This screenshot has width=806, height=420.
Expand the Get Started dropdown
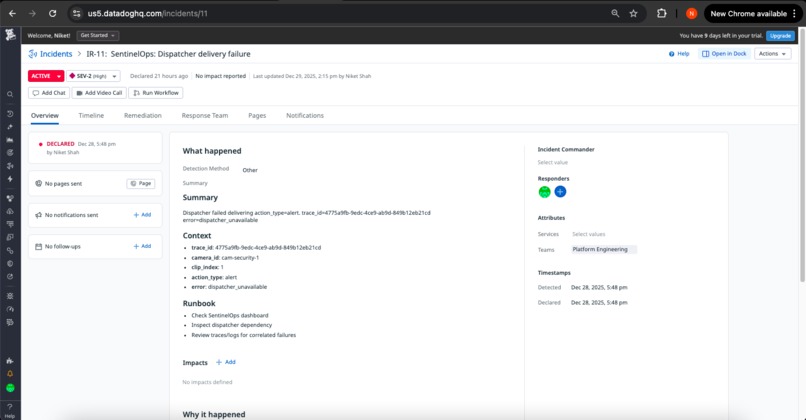[x=98, y=35]
